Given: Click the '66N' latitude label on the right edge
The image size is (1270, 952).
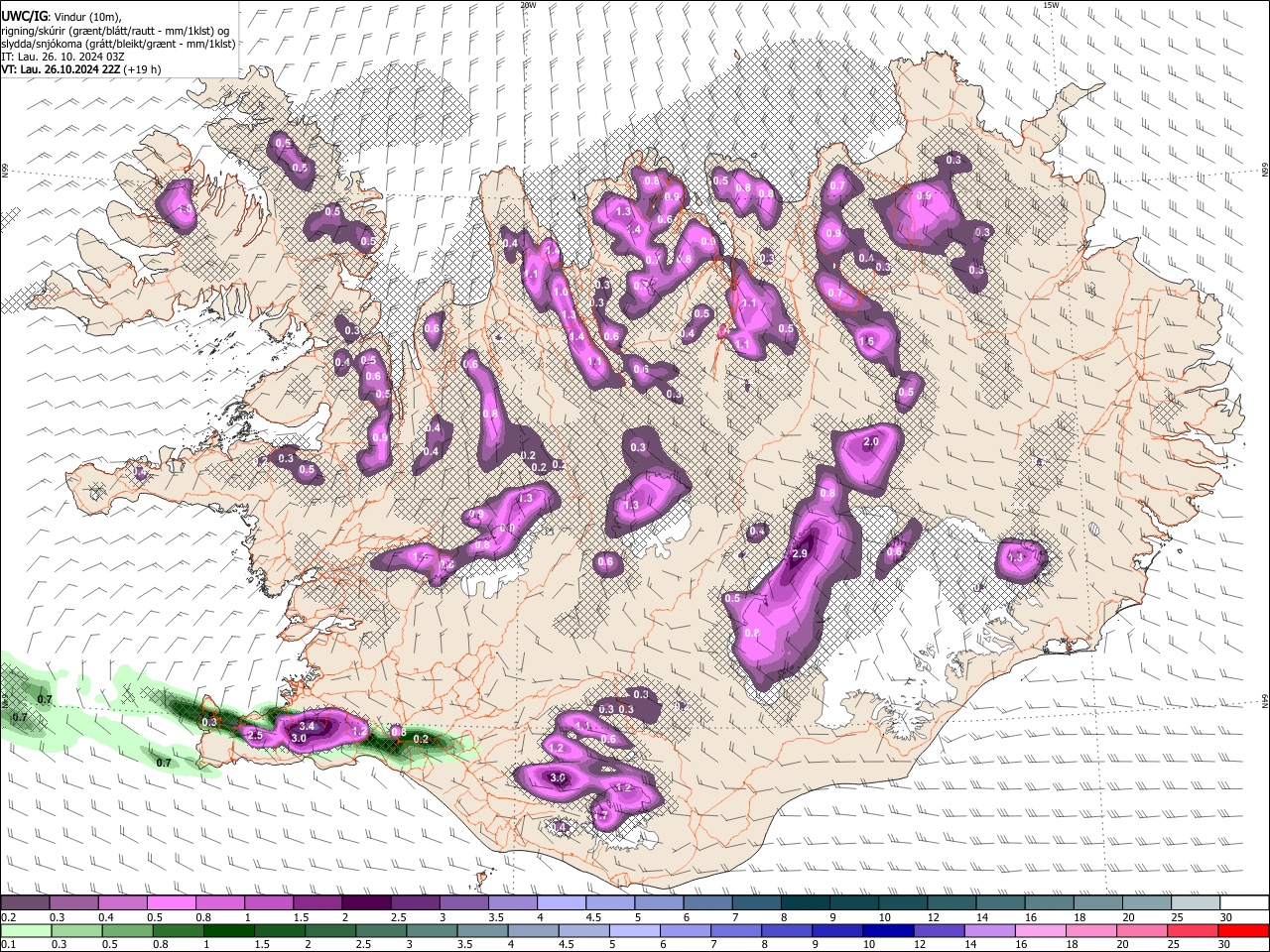Looking at the screenshot, I should 1265,171.
